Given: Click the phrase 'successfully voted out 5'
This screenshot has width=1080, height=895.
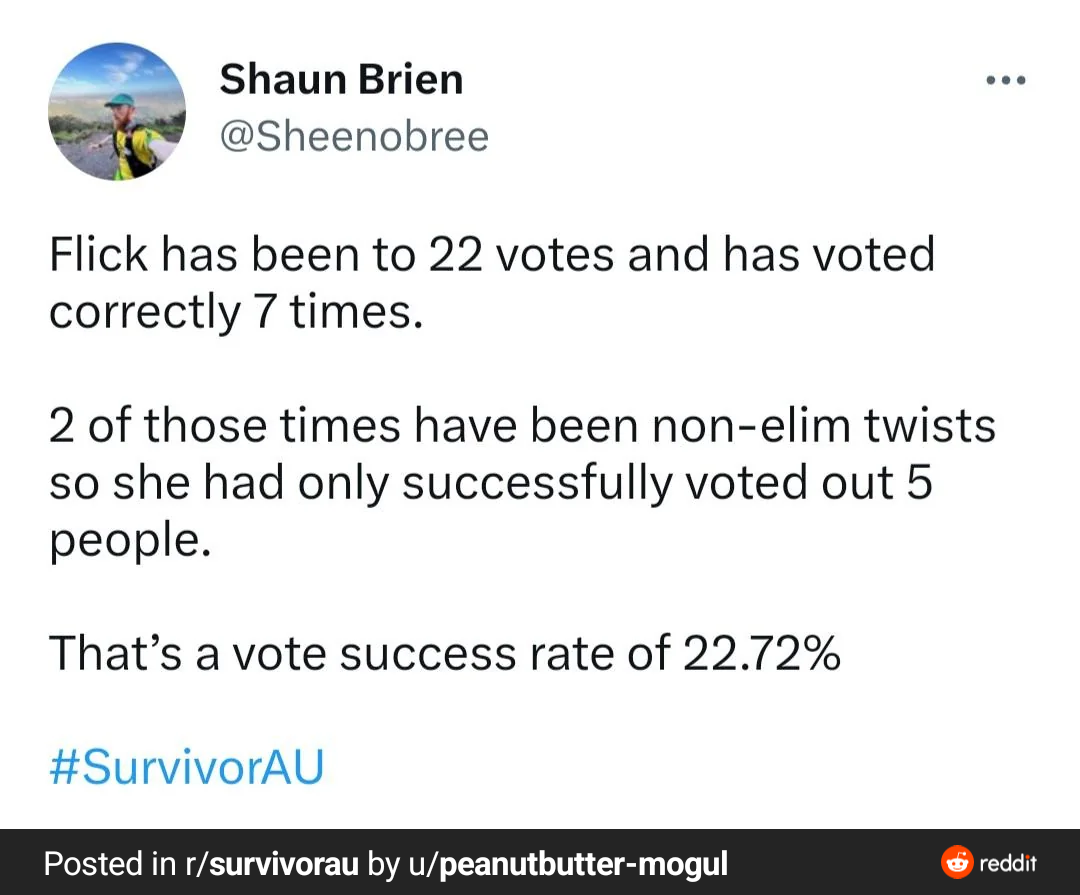Looking at the screenshot, I should pyautogui.click(x=667, y=482).
